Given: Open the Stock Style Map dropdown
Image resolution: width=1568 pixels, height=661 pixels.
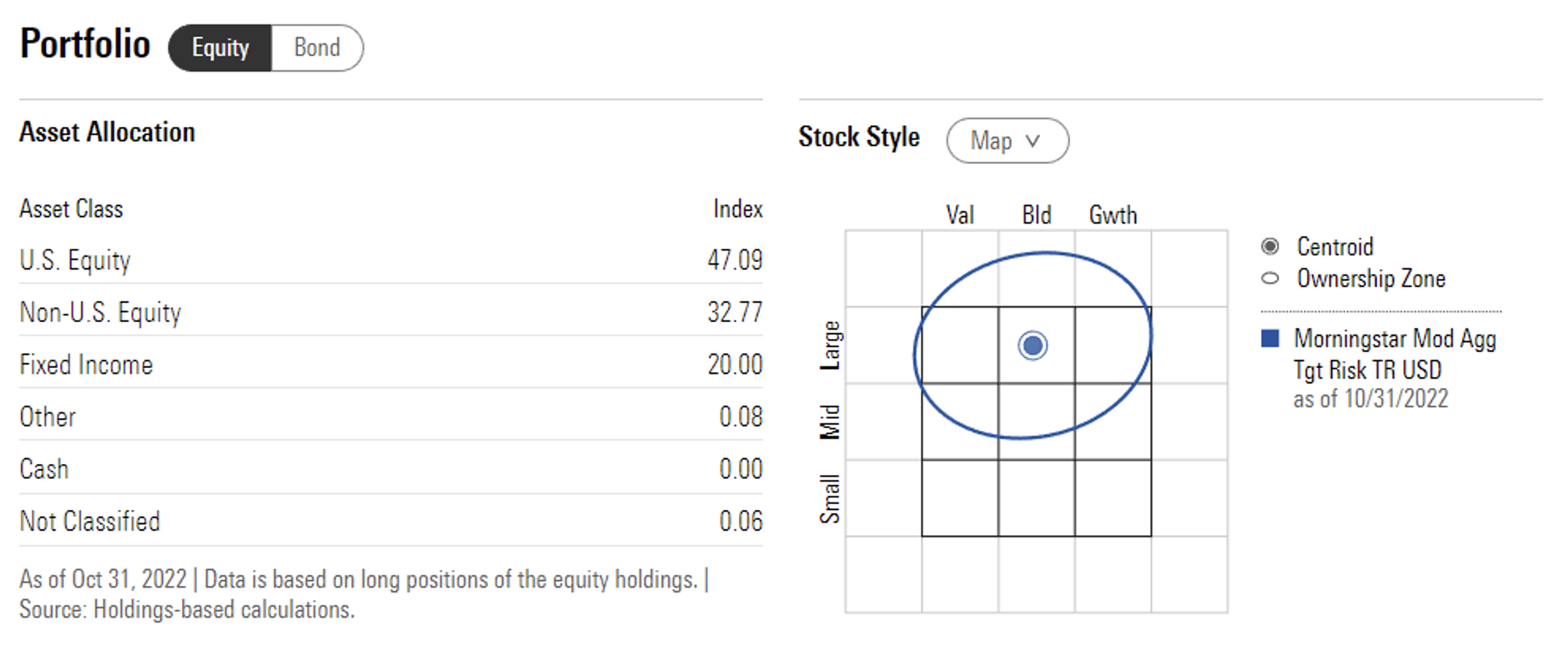Looking at the screenshot, I should click(1007, 140).
